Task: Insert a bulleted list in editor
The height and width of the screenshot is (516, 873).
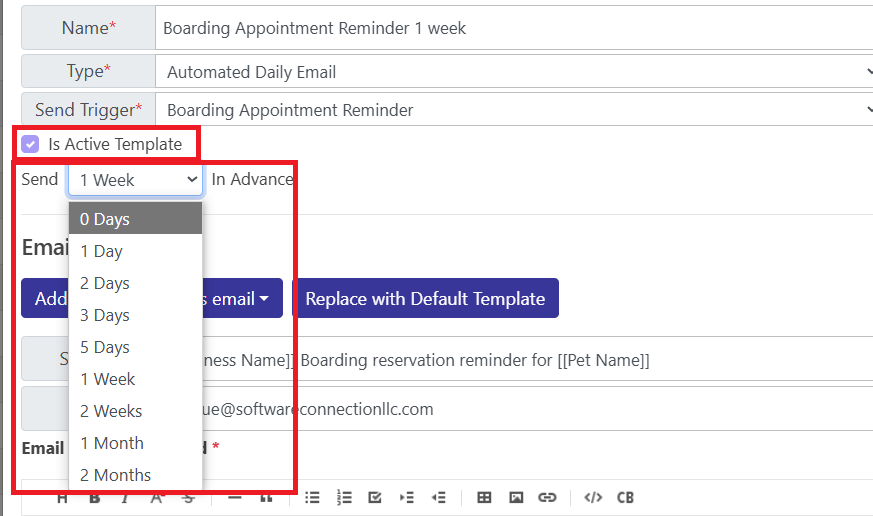Action: tap(312, 497)
